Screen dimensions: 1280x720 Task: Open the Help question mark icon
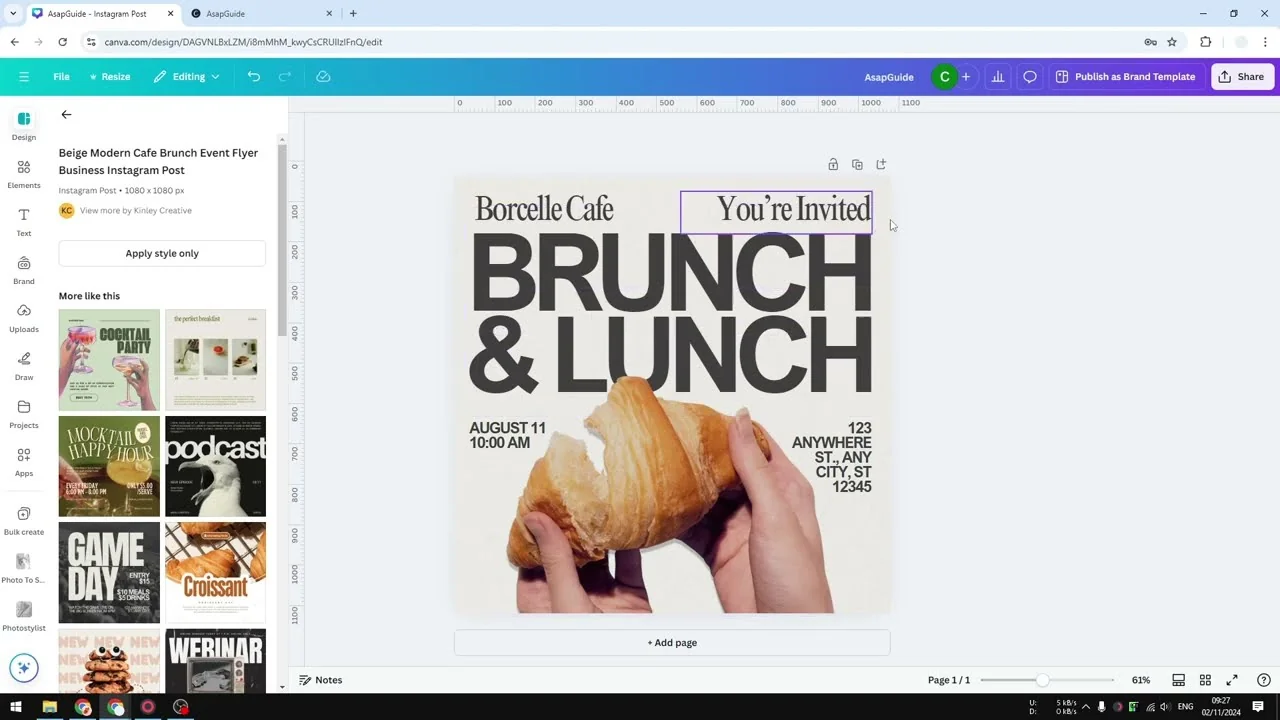click(x=1263, y=680)
